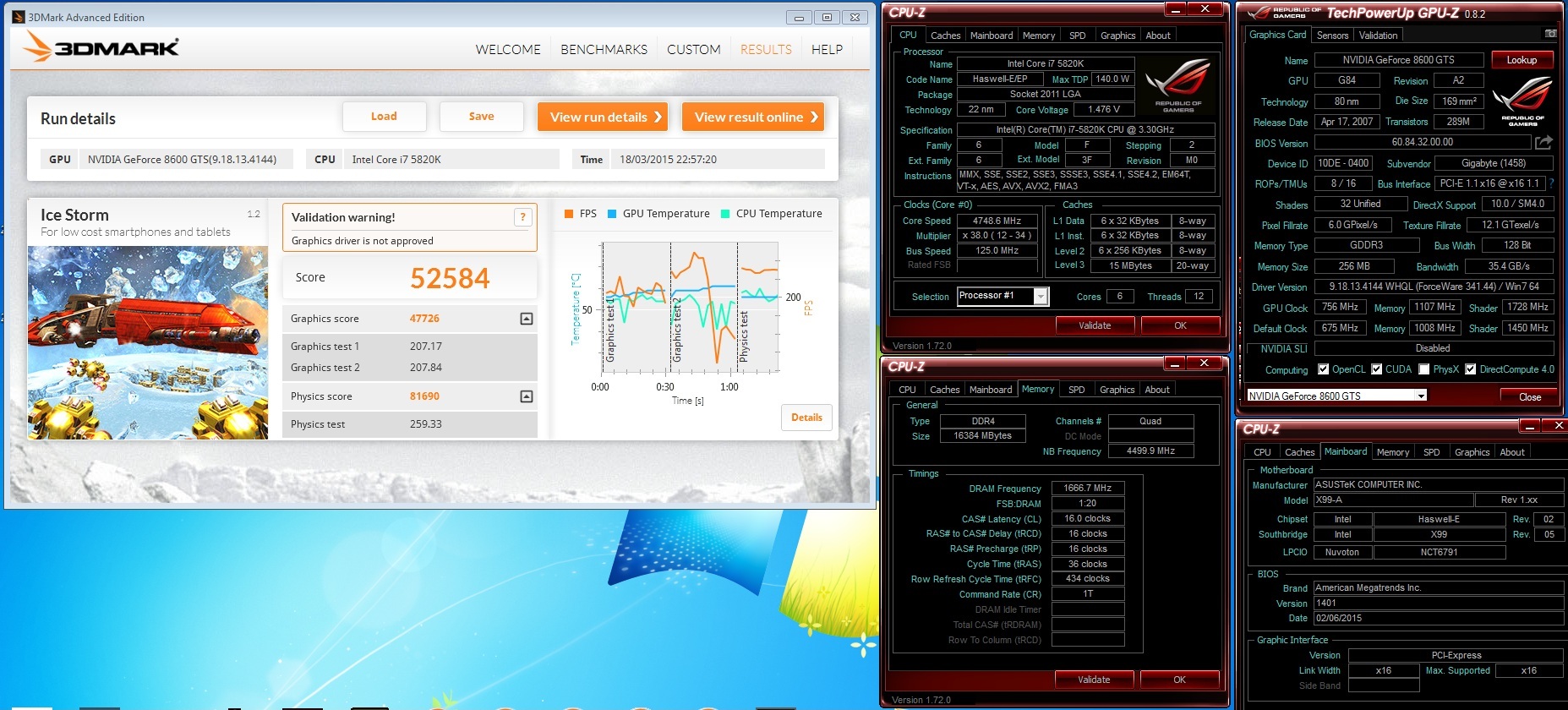Toggle the OpenCL checkbox in GPU-Z
This screenshot has width=1568, height=710.
click(x=1323, y=369)
